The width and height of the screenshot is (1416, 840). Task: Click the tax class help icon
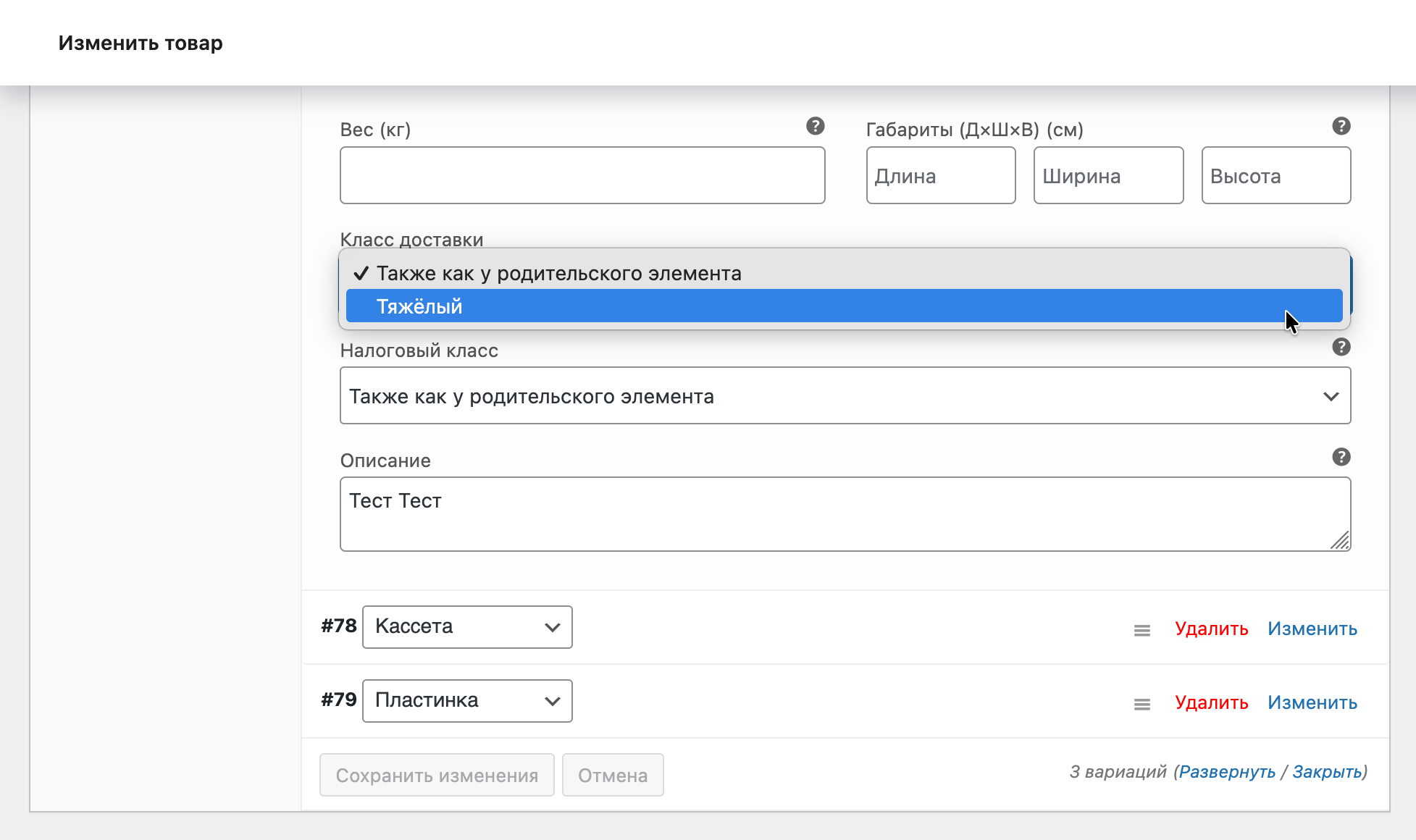(1341, 347)
